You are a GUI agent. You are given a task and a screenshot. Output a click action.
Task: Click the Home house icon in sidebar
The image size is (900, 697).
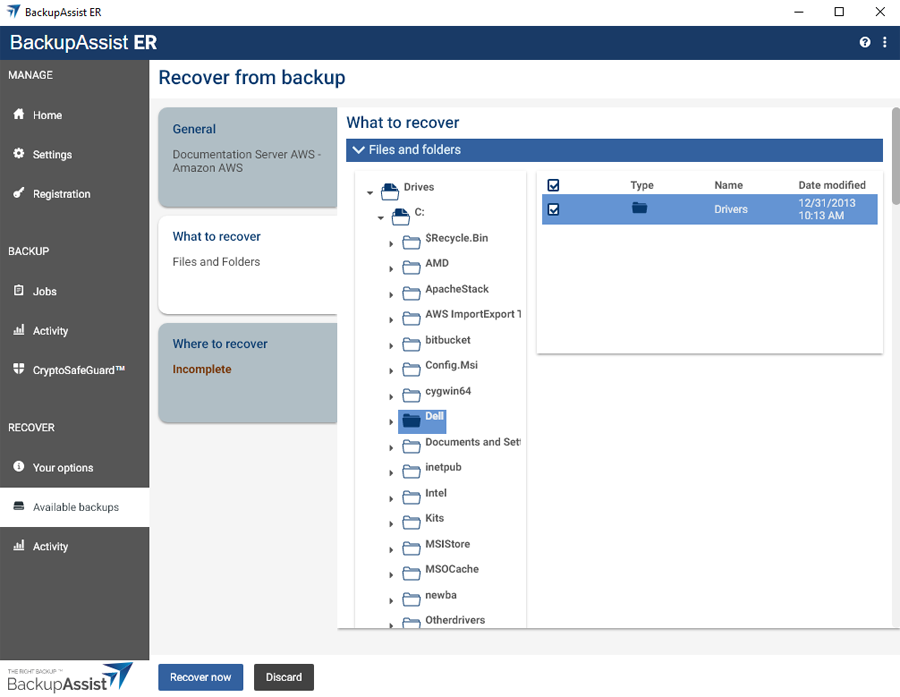tap(19, 114)
